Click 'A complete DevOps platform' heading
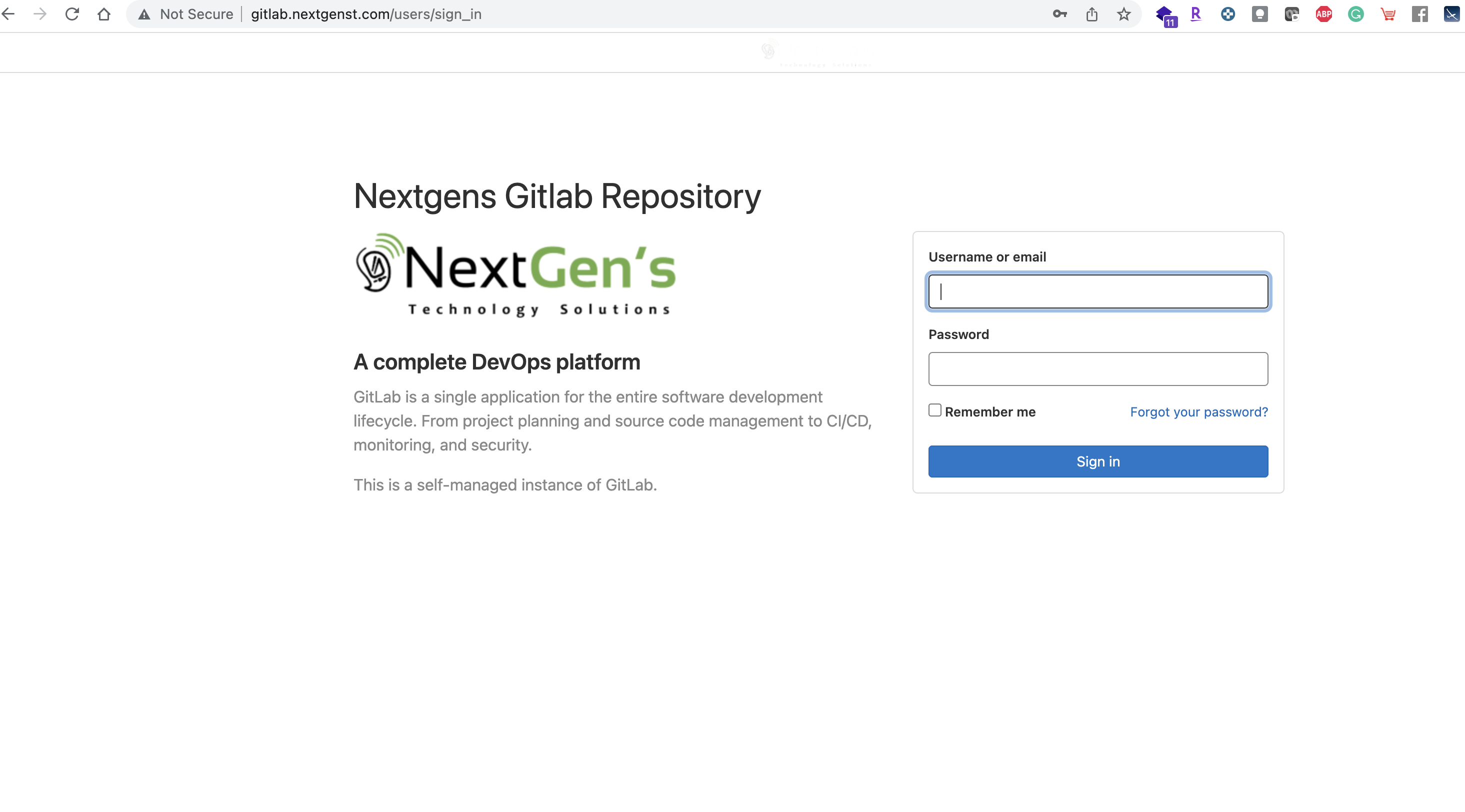 [497, 362]
